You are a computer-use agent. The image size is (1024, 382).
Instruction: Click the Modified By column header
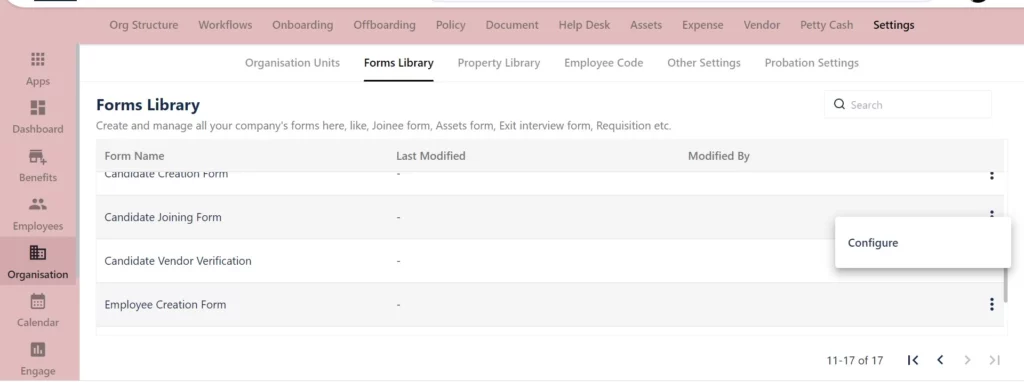pos(718,156)
